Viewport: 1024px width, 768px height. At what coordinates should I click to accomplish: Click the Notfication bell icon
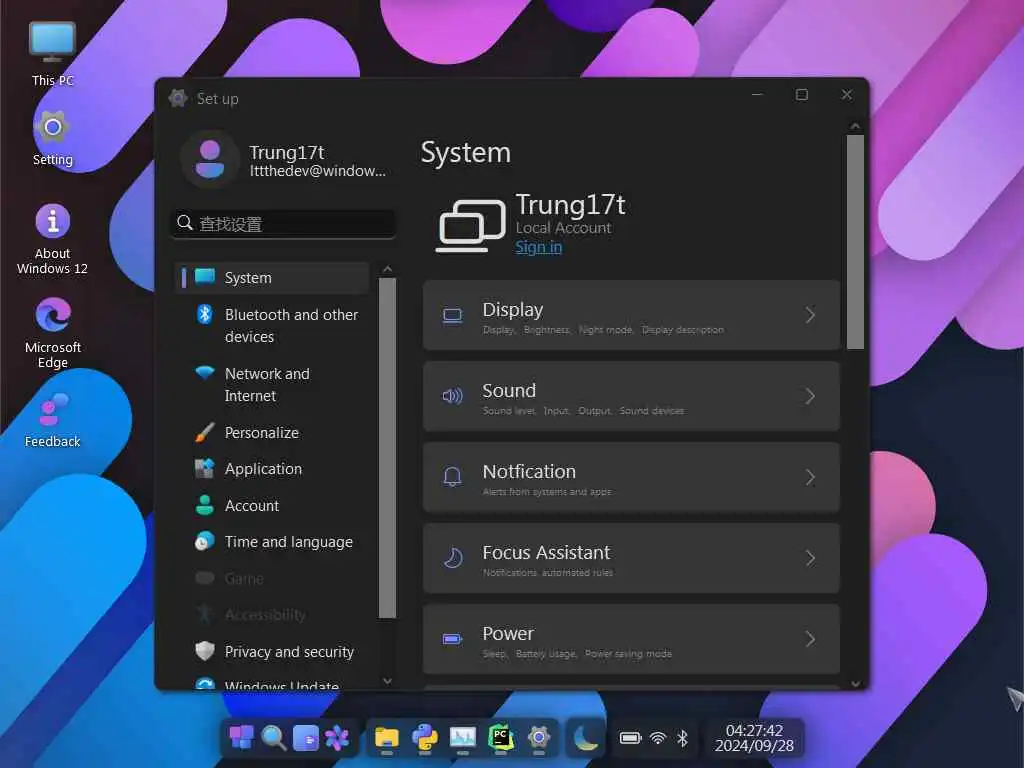click(x=453, y=477)
